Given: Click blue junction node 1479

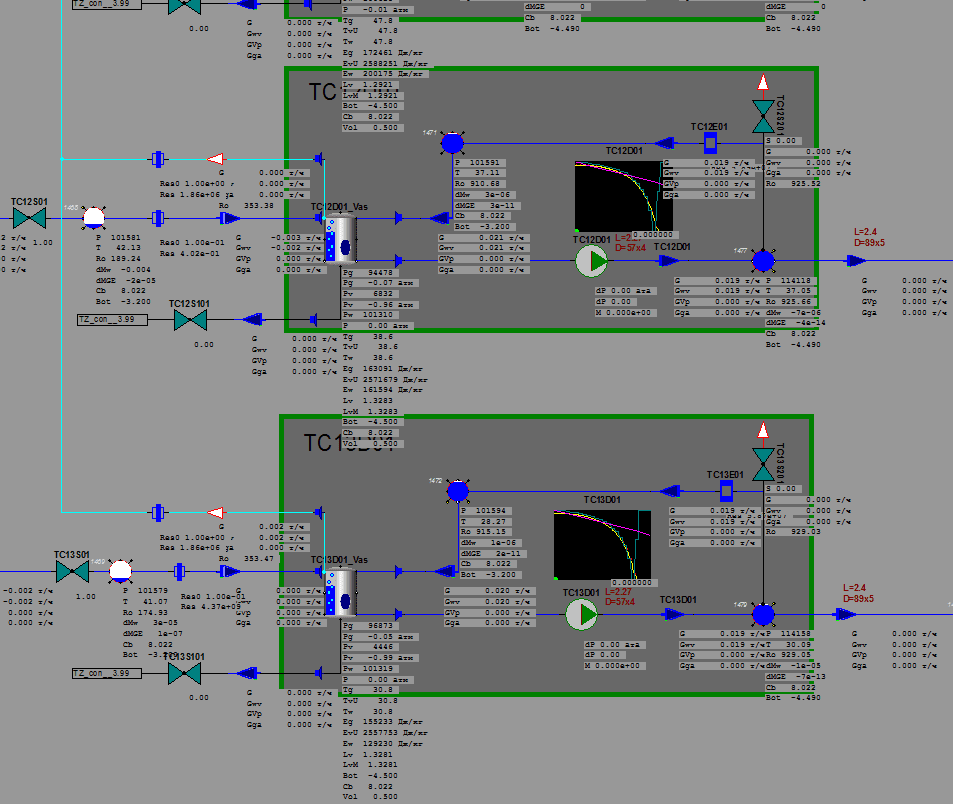Looking at the screenshot, I should [x=763, y=614].
